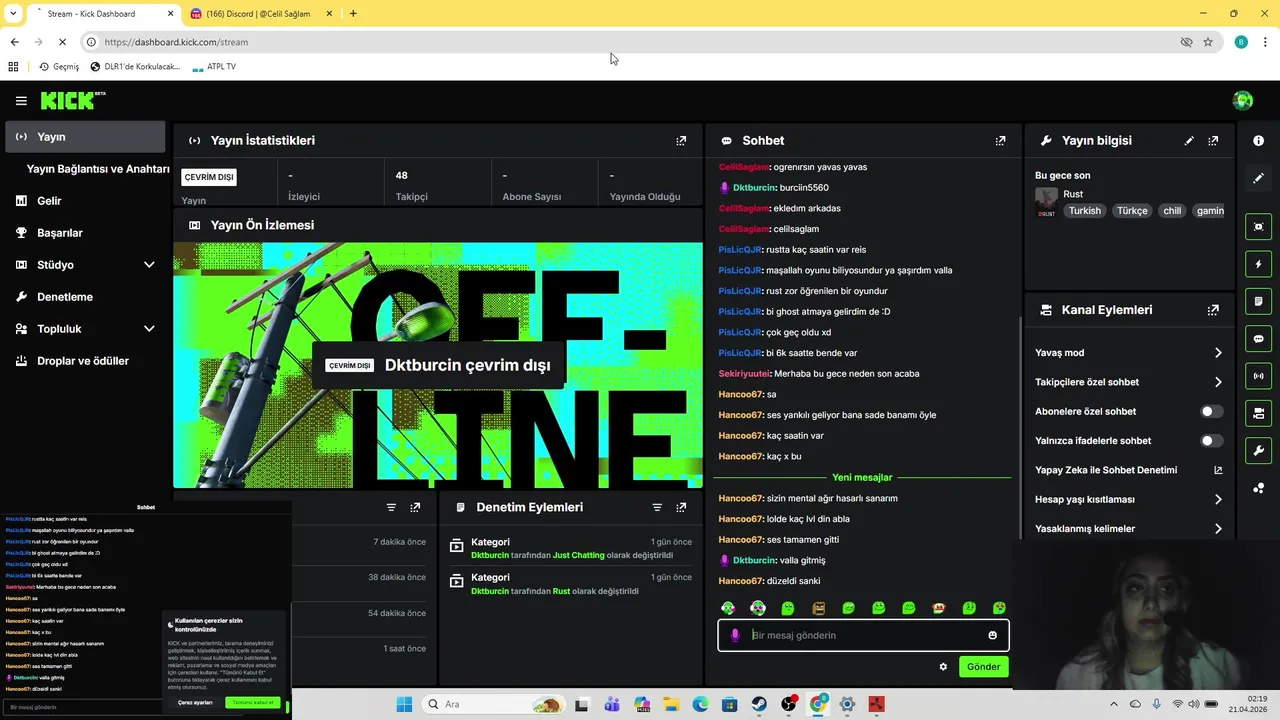
Task: Select Yayın in the sidebar
Action: [x=85, y=137]
